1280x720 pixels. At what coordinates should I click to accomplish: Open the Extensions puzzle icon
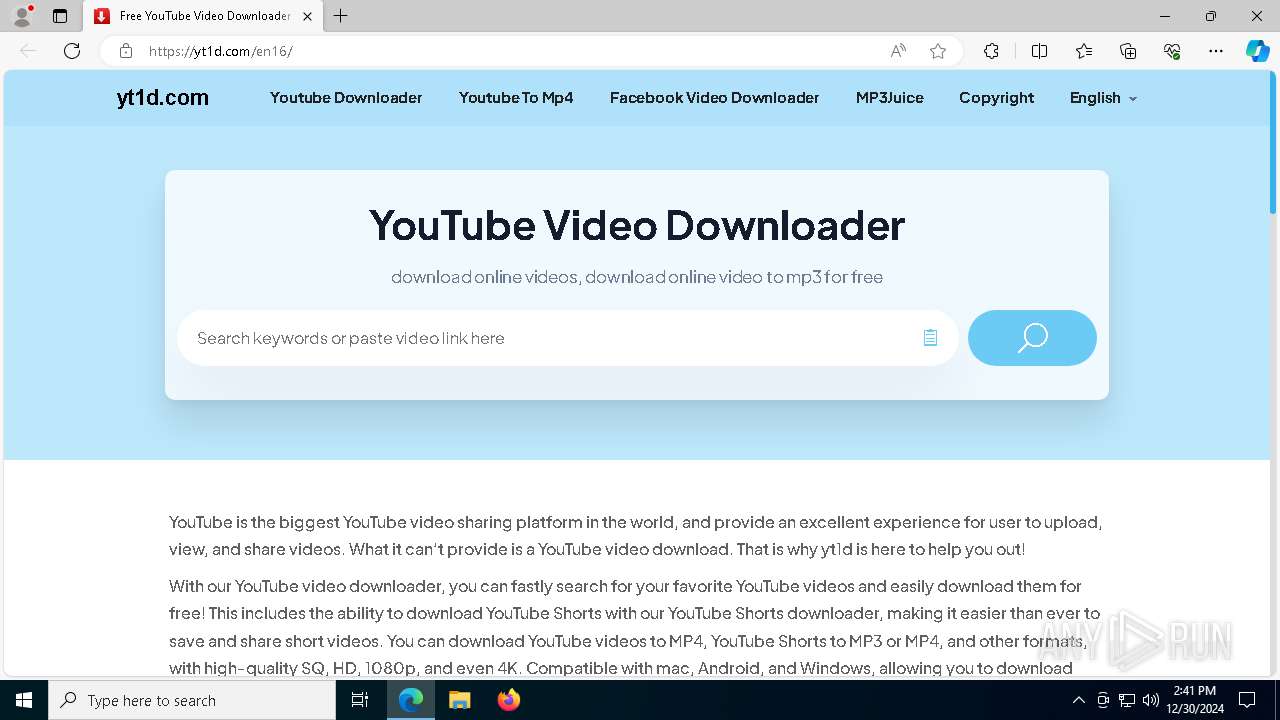pos(991,51)
